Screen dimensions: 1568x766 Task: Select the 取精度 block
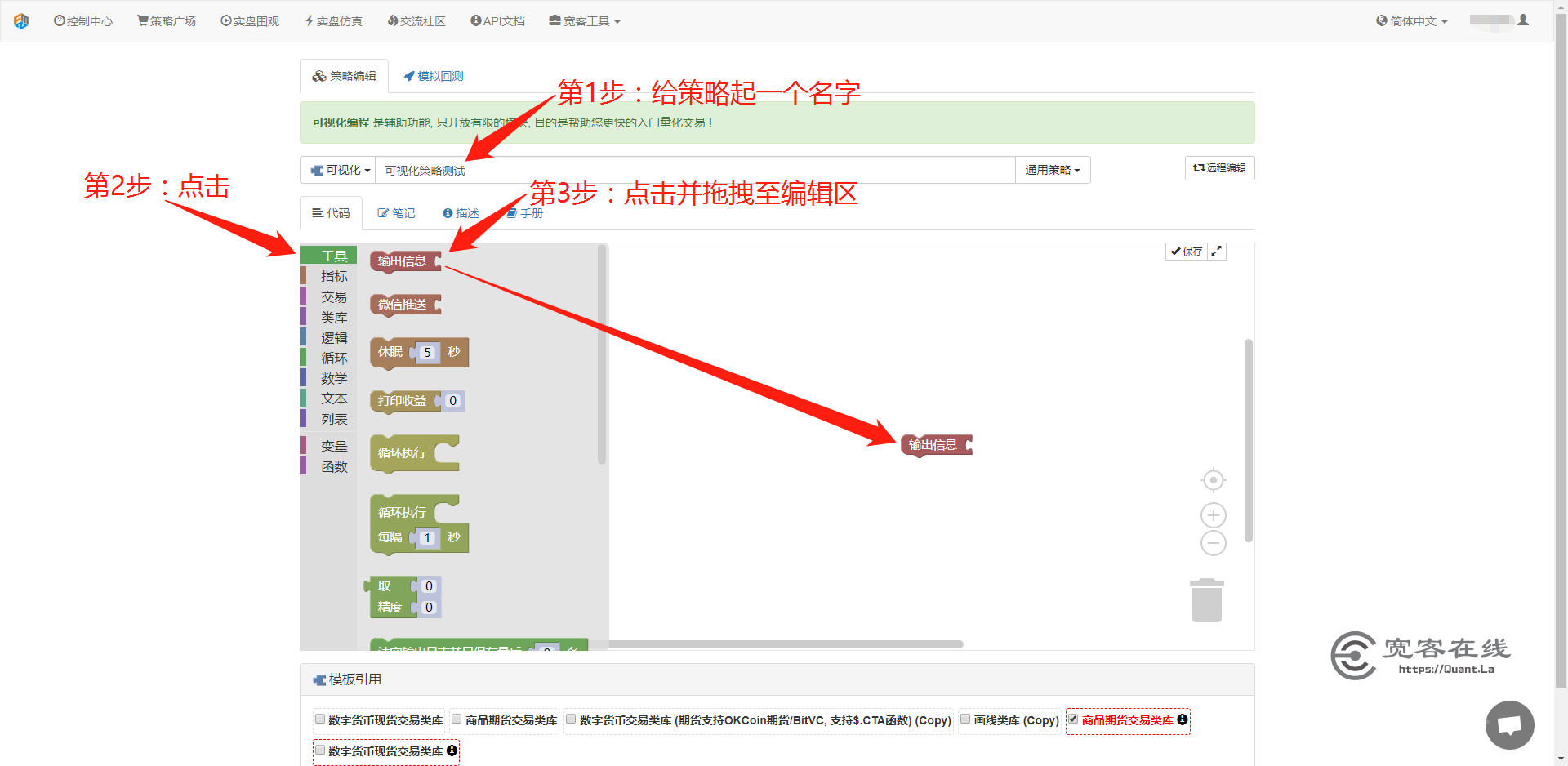403,597
